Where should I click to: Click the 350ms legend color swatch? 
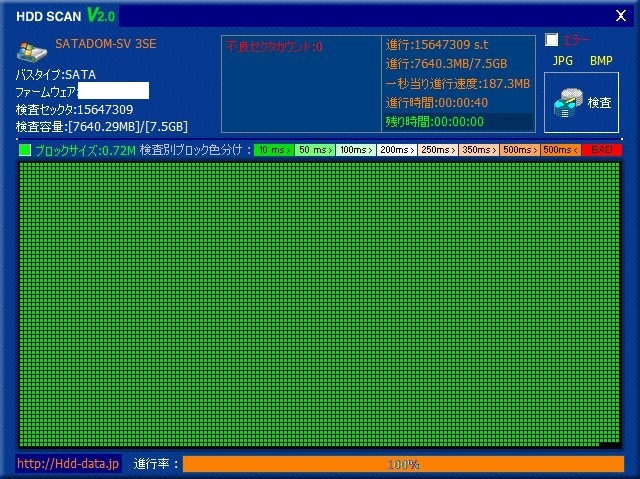tap(479, 150)
